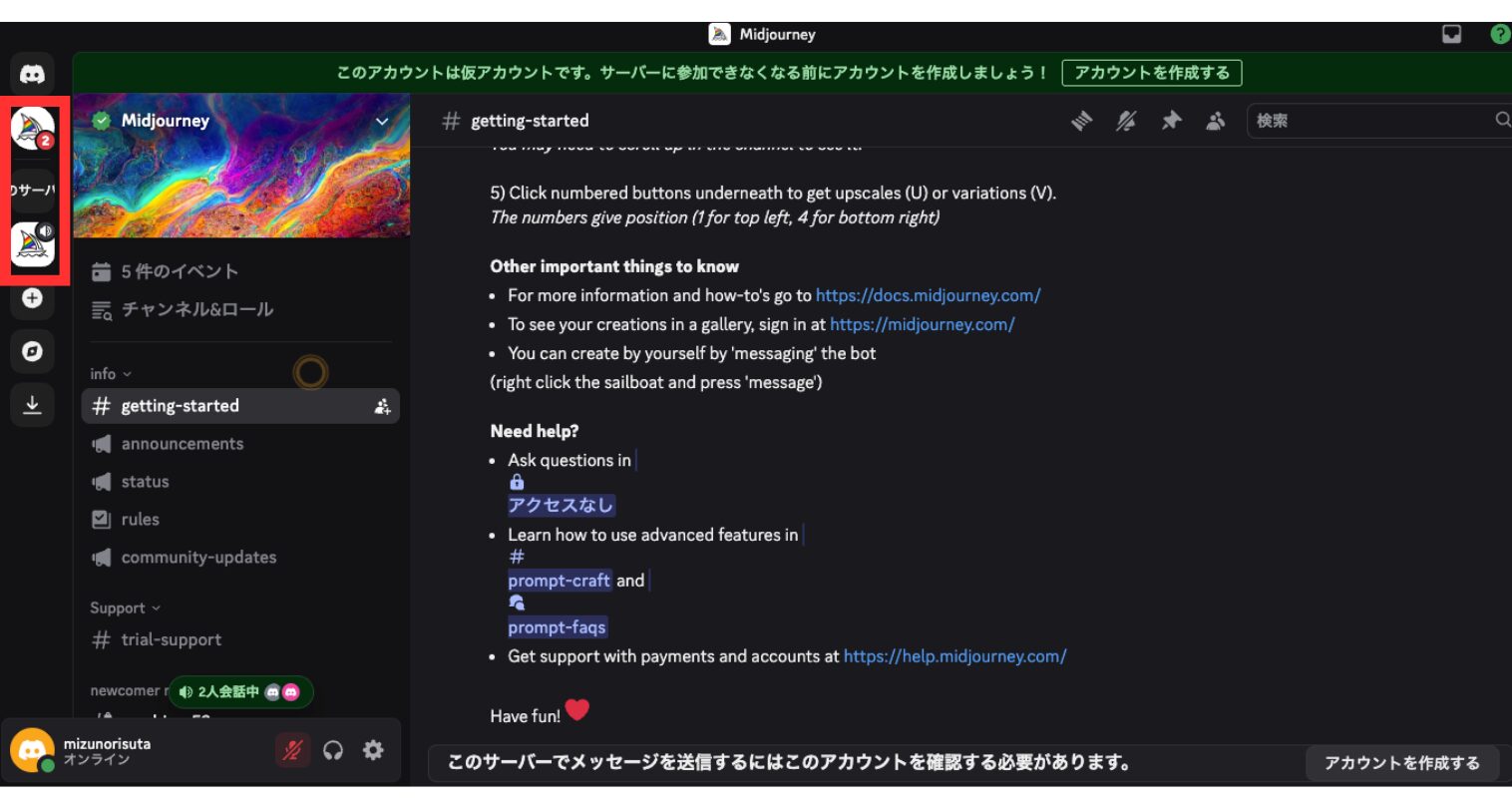This screenshot has height=809, width=1512.
Task: Click the prompt-craft channel mention
Action: click(559, 581)
